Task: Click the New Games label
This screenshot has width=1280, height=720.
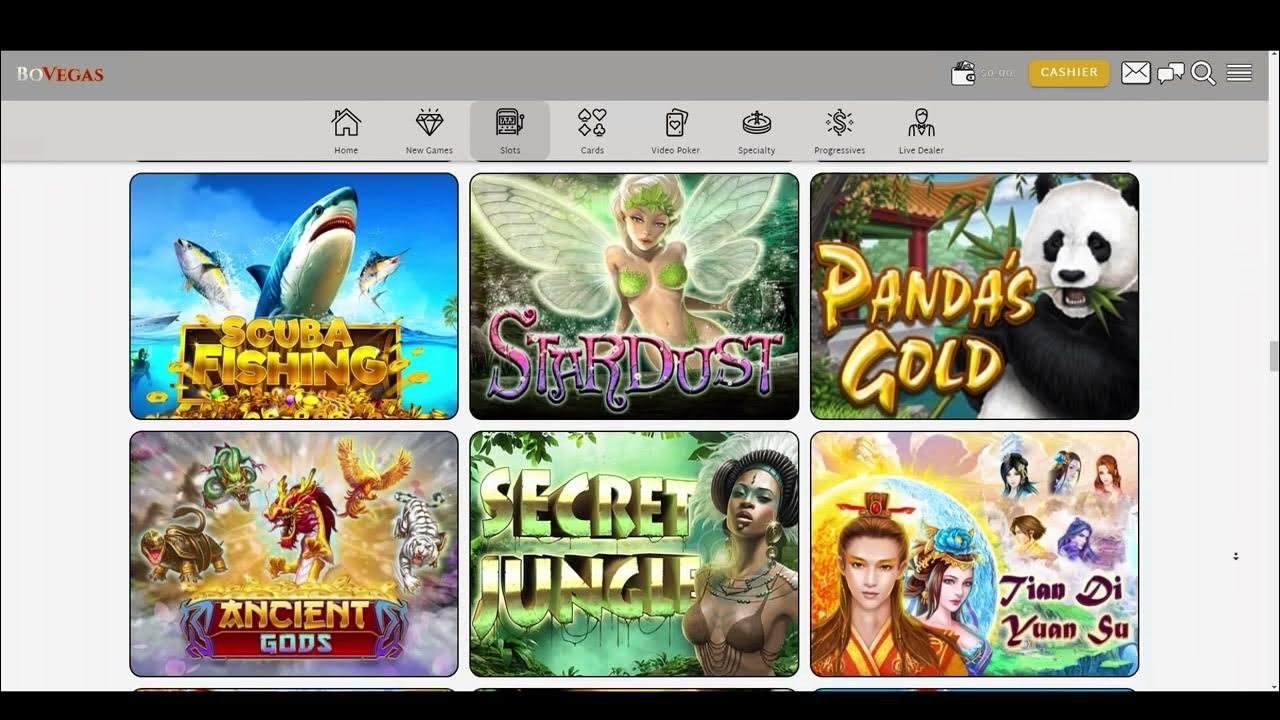Action: [429, 151]
